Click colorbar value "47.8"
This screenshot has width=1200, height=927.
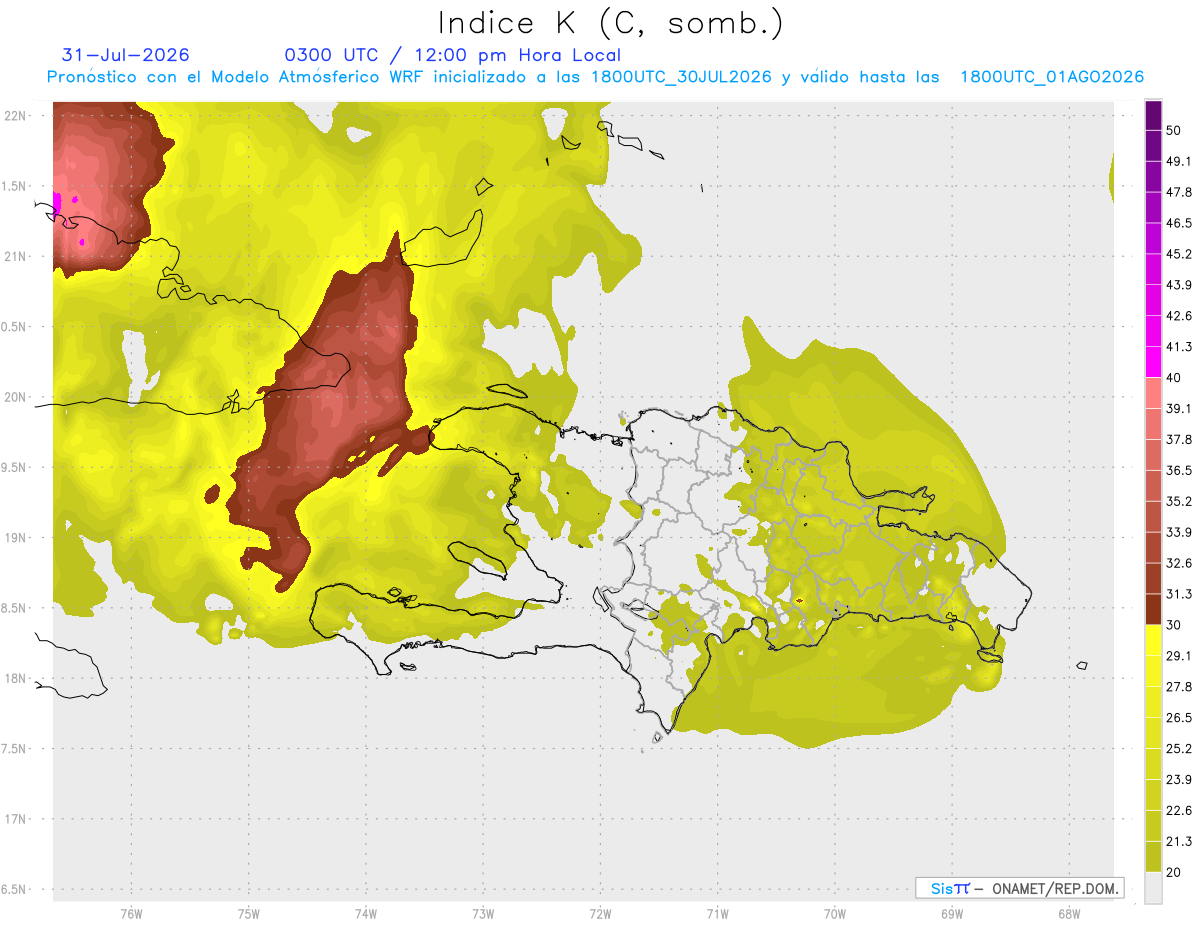point(1179,193)
